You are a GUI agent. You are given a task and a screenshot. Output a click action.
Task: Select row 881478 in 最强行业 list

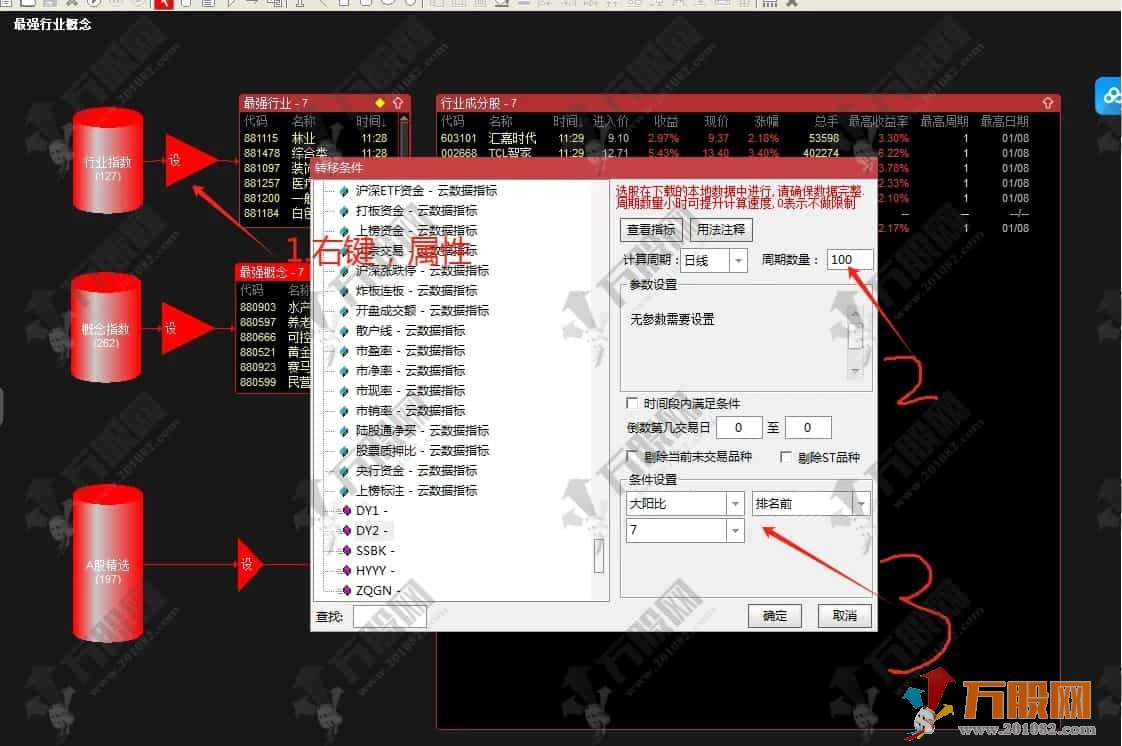[x=320, y=153]
